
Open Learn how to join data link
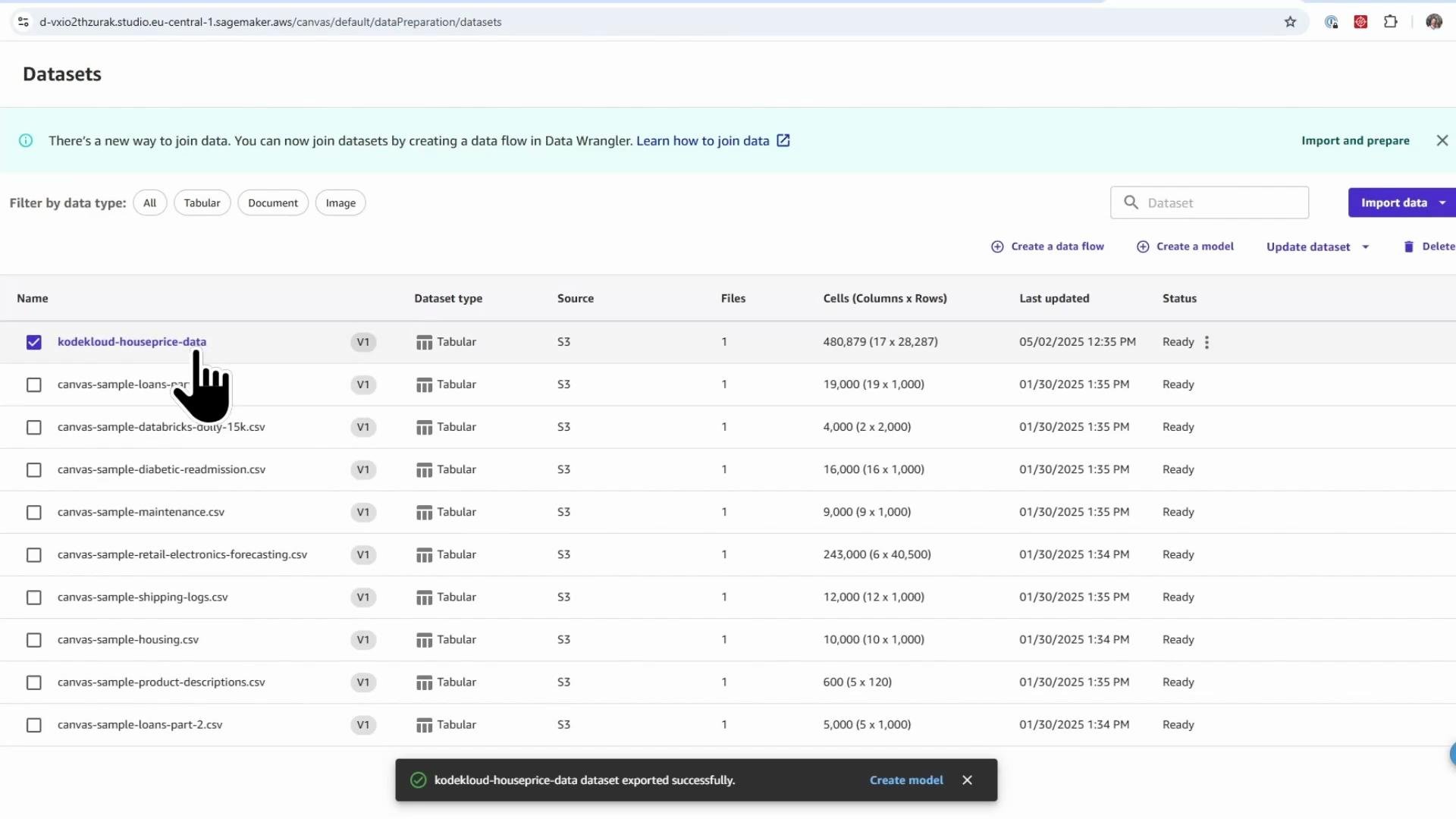pos(702,140)
